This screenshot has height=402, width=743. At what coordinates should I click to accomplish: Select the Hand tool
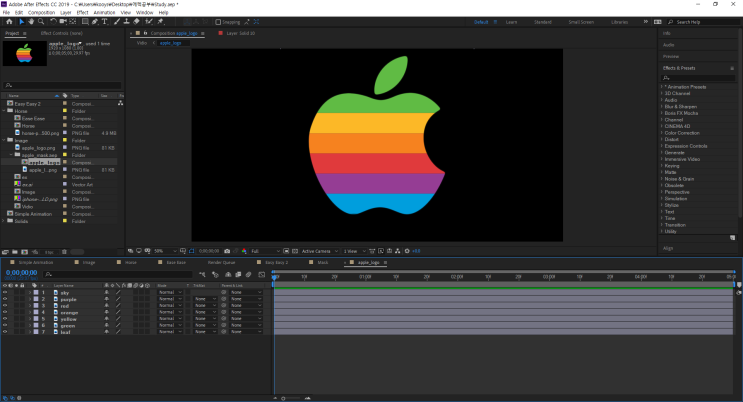tap(31, 22)
